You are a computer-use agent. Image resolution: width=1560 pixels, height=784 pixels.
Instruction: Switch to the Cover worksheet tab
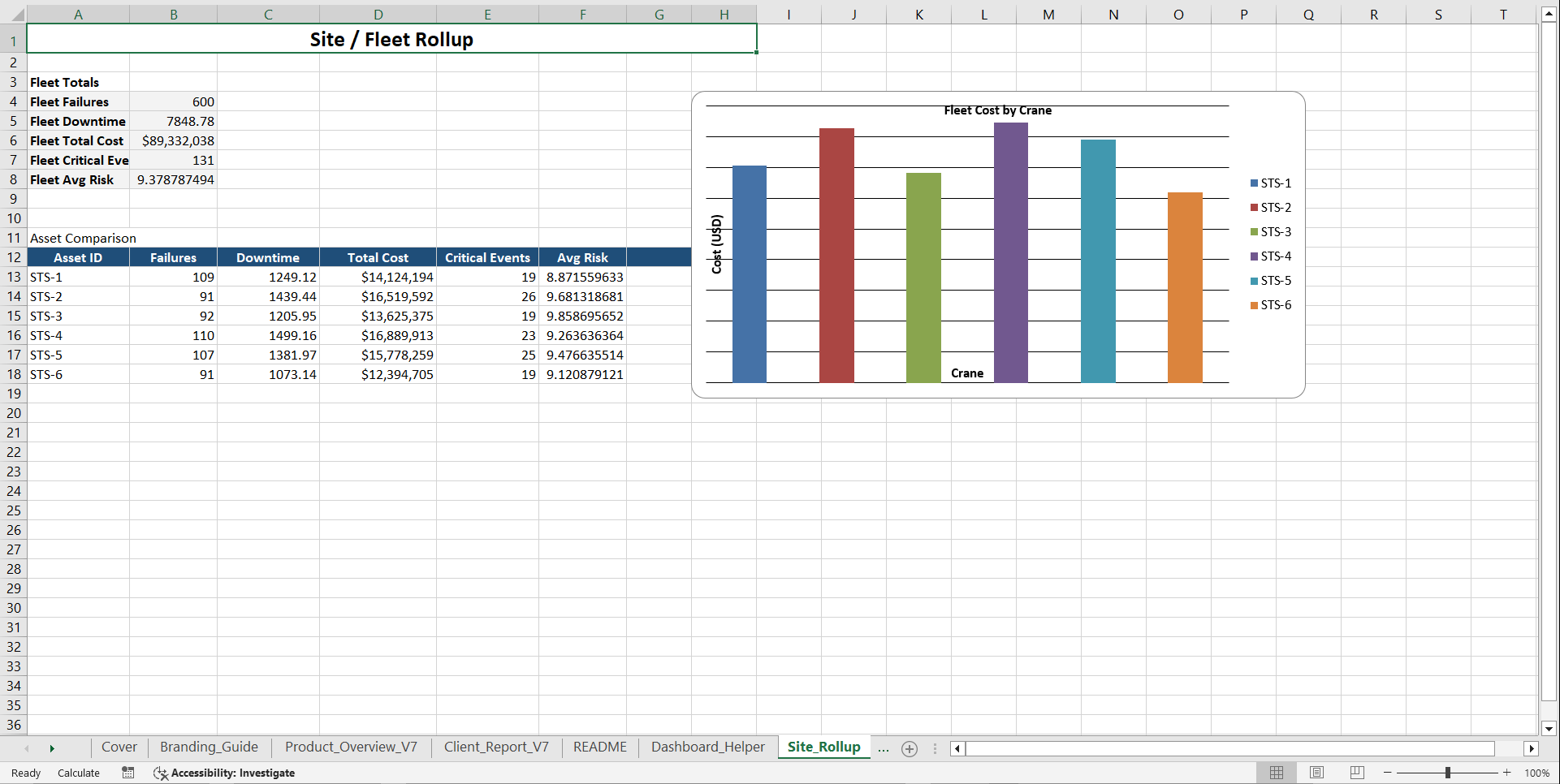[x=119, y=747]
